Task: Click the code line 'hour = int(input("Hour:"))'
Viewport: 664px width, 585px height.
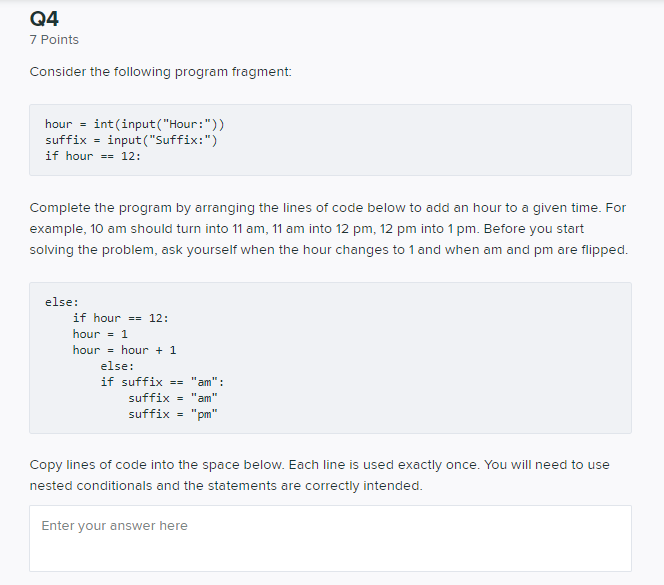Action: pyautogui.click(x=135, y=124)
